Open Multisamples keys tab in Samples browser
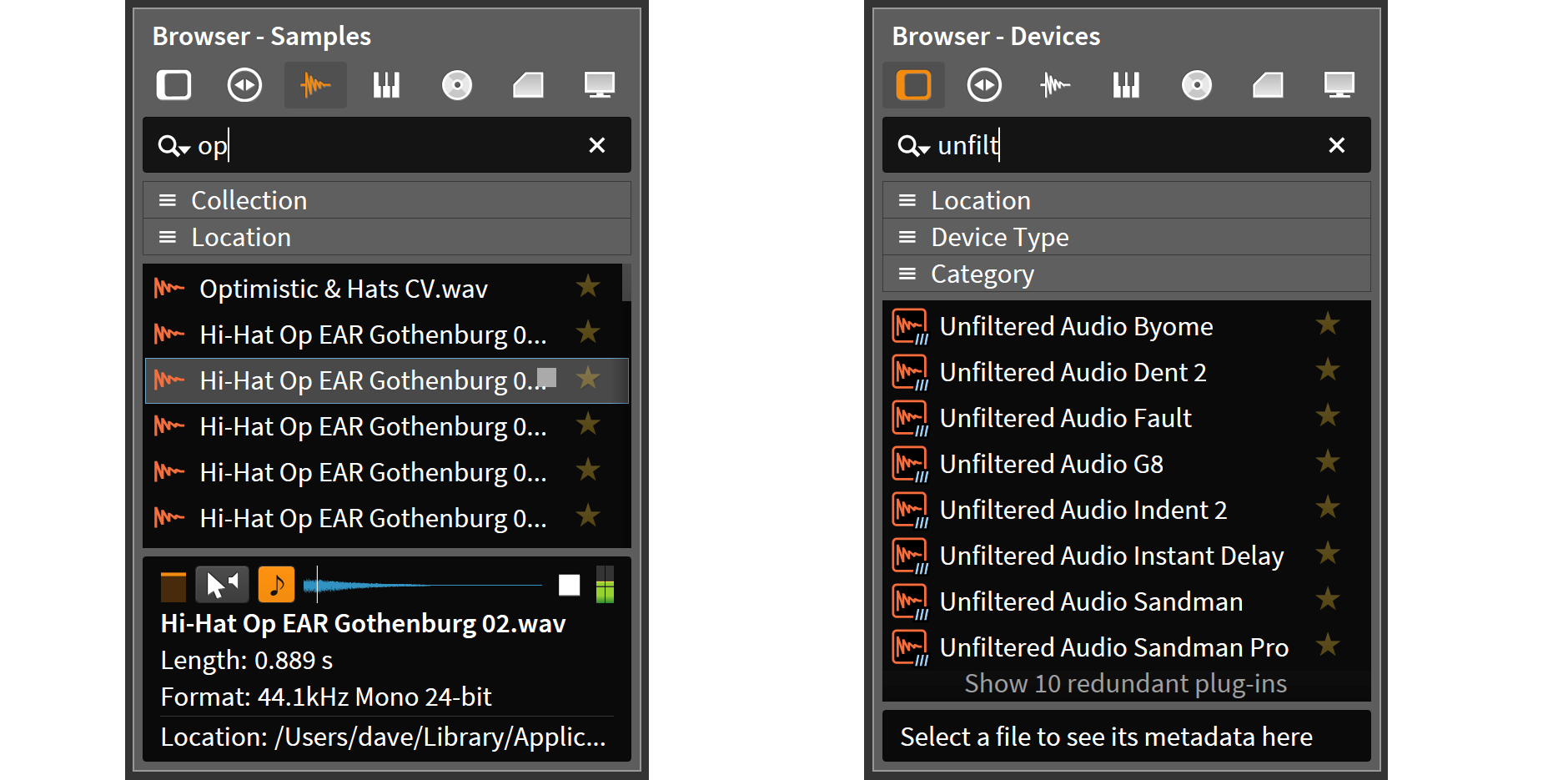This screenshot has height=780, width=1568. click(x=386, y=85)
